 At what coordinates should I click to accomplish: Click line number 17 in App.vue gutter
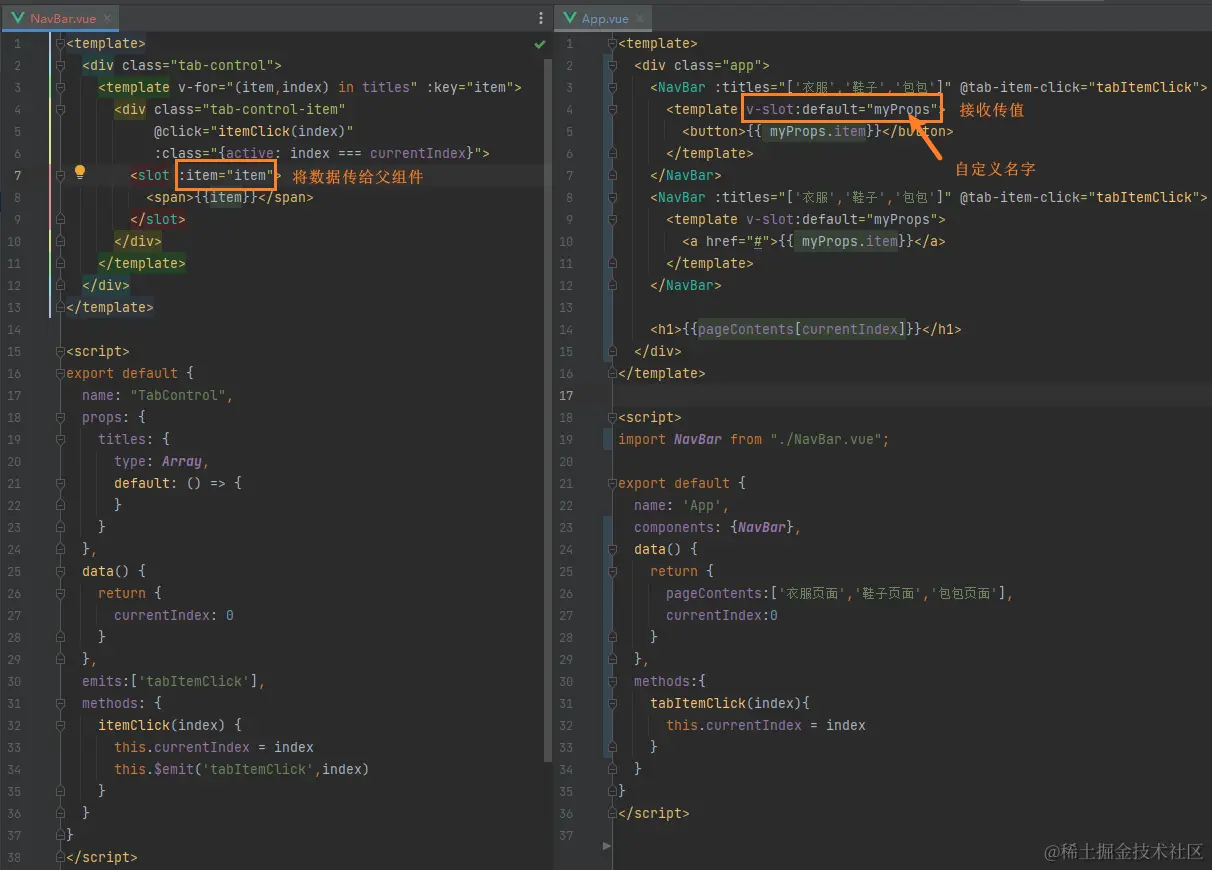(x=566, y=396)
